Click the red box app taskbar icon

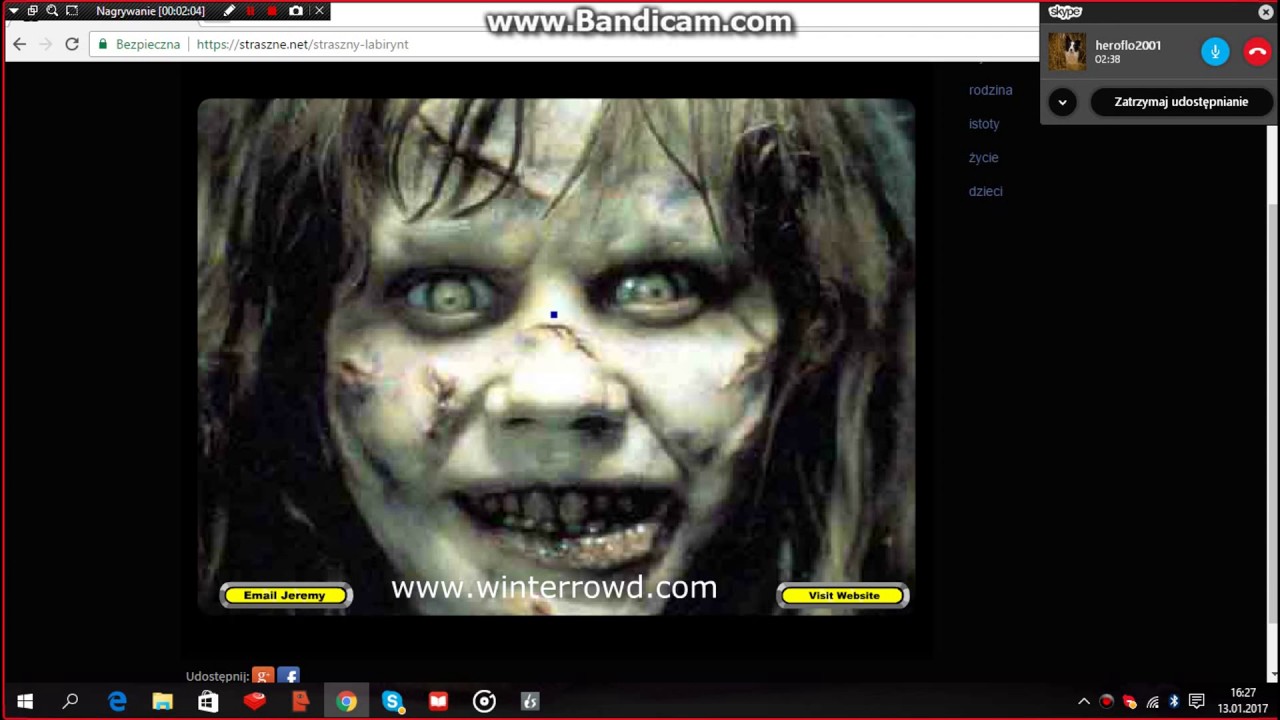click(254, 702)
